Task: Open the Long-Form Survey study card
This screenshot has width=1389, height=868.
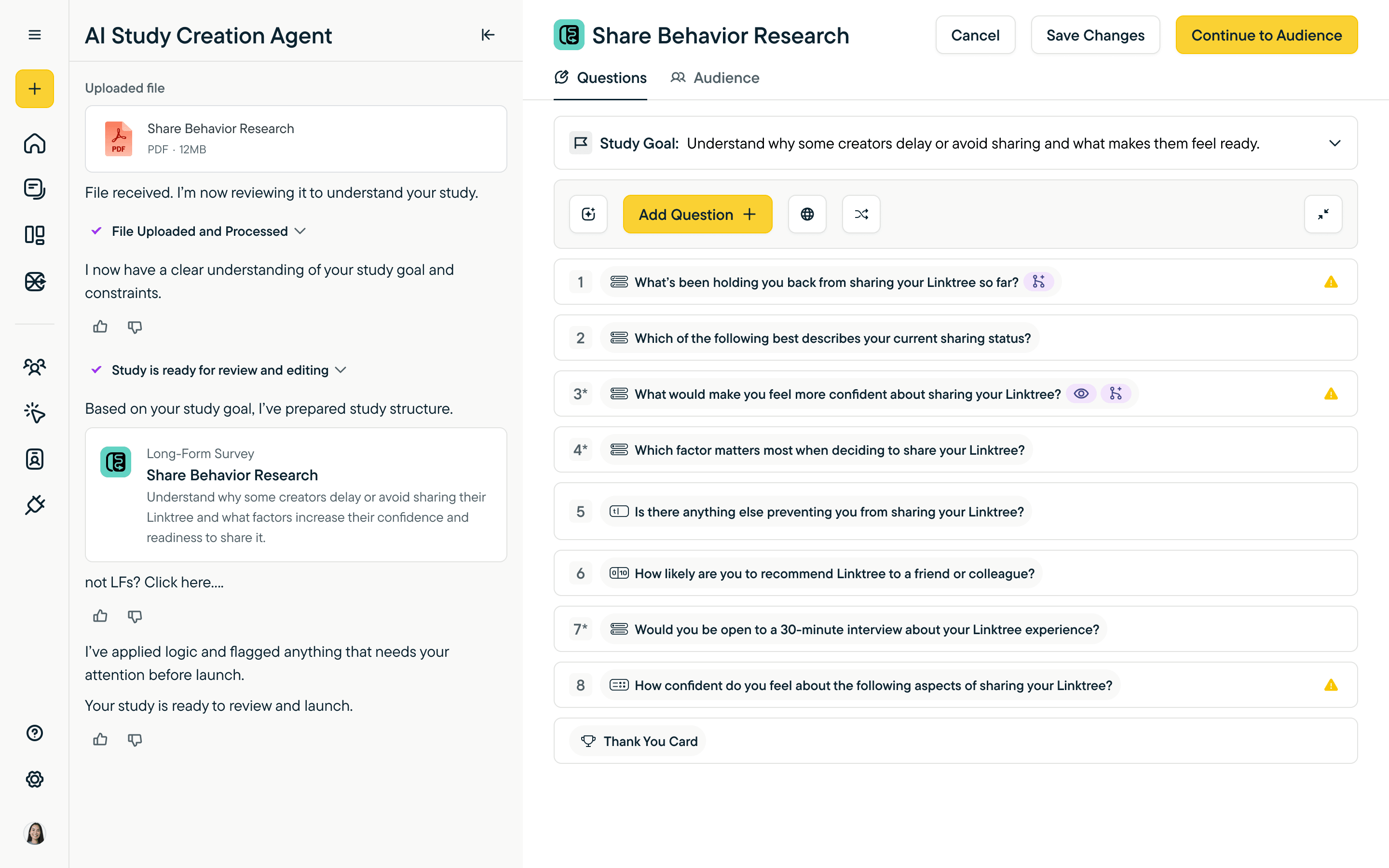Action: tap(296, 494)
